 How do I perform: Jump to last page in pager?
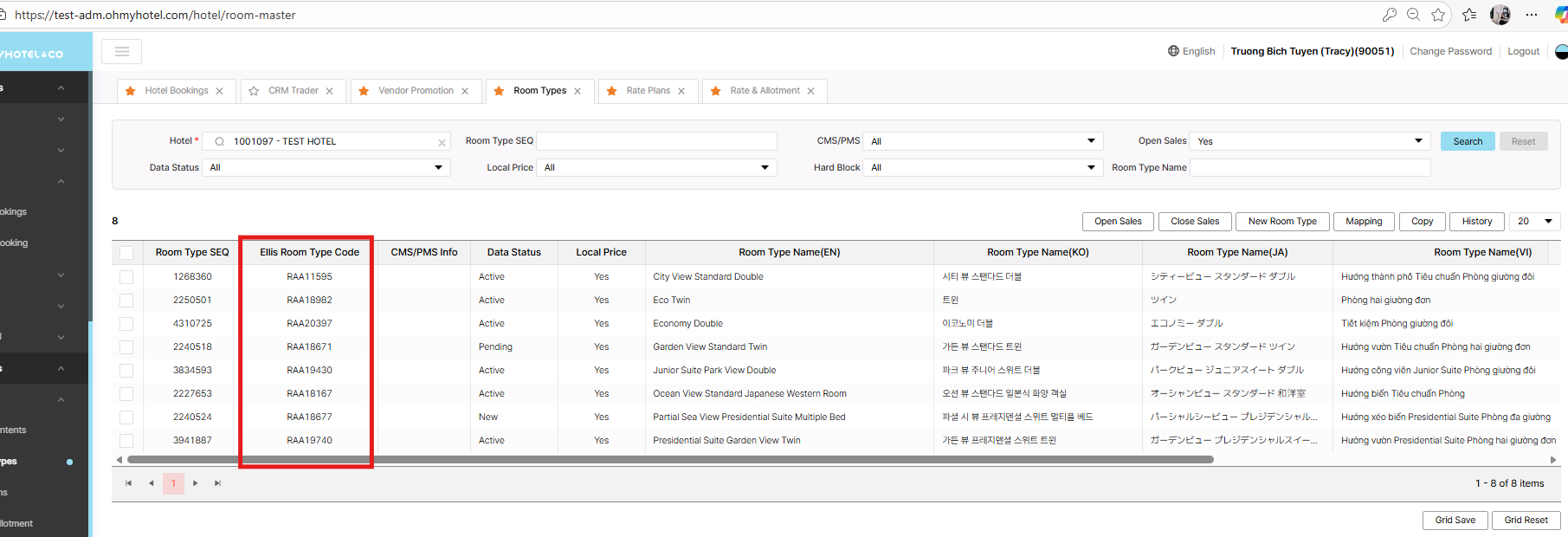click(x=217, y=483)
